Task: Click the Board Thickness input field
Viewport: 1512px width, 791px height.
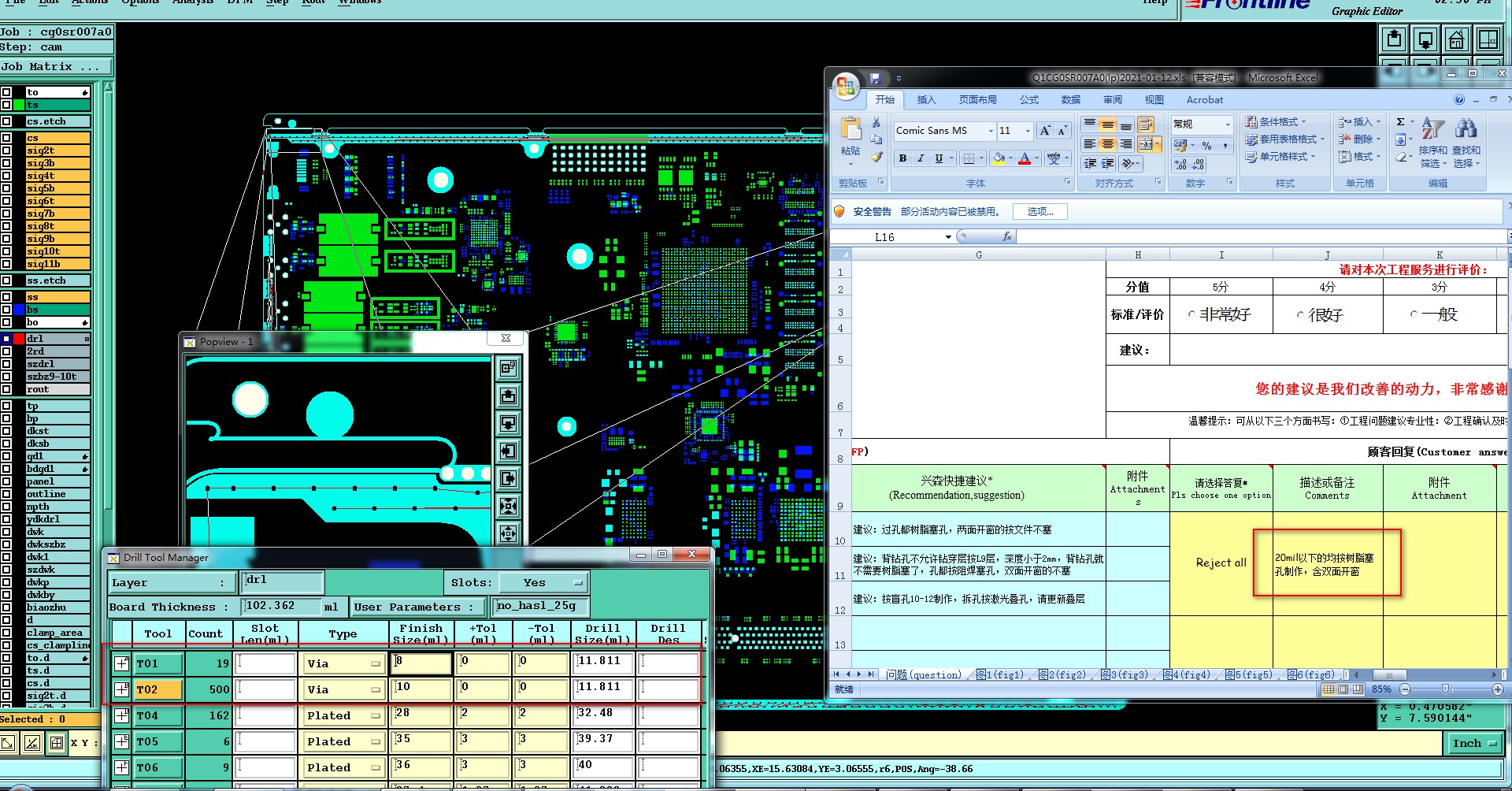Action: click(282, 607)
